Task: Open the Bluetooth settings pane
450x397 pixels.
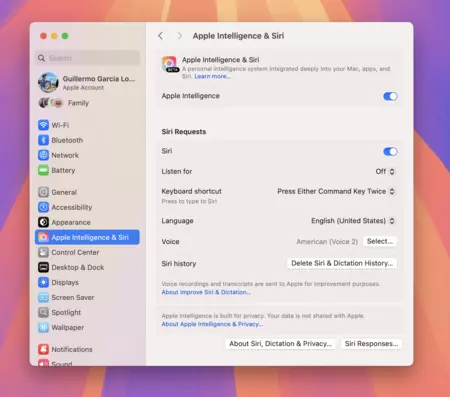Action: click(x=87, y=140)
